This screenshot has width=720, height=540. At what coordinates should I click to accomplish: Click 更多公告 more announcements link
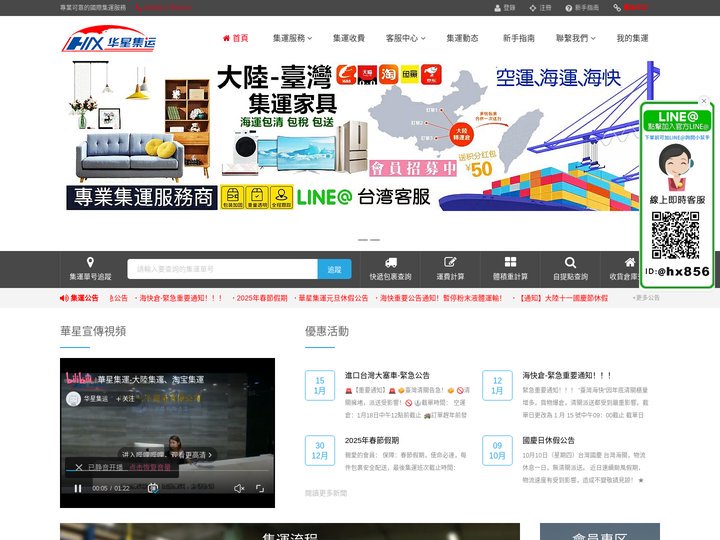coord(647,298)
